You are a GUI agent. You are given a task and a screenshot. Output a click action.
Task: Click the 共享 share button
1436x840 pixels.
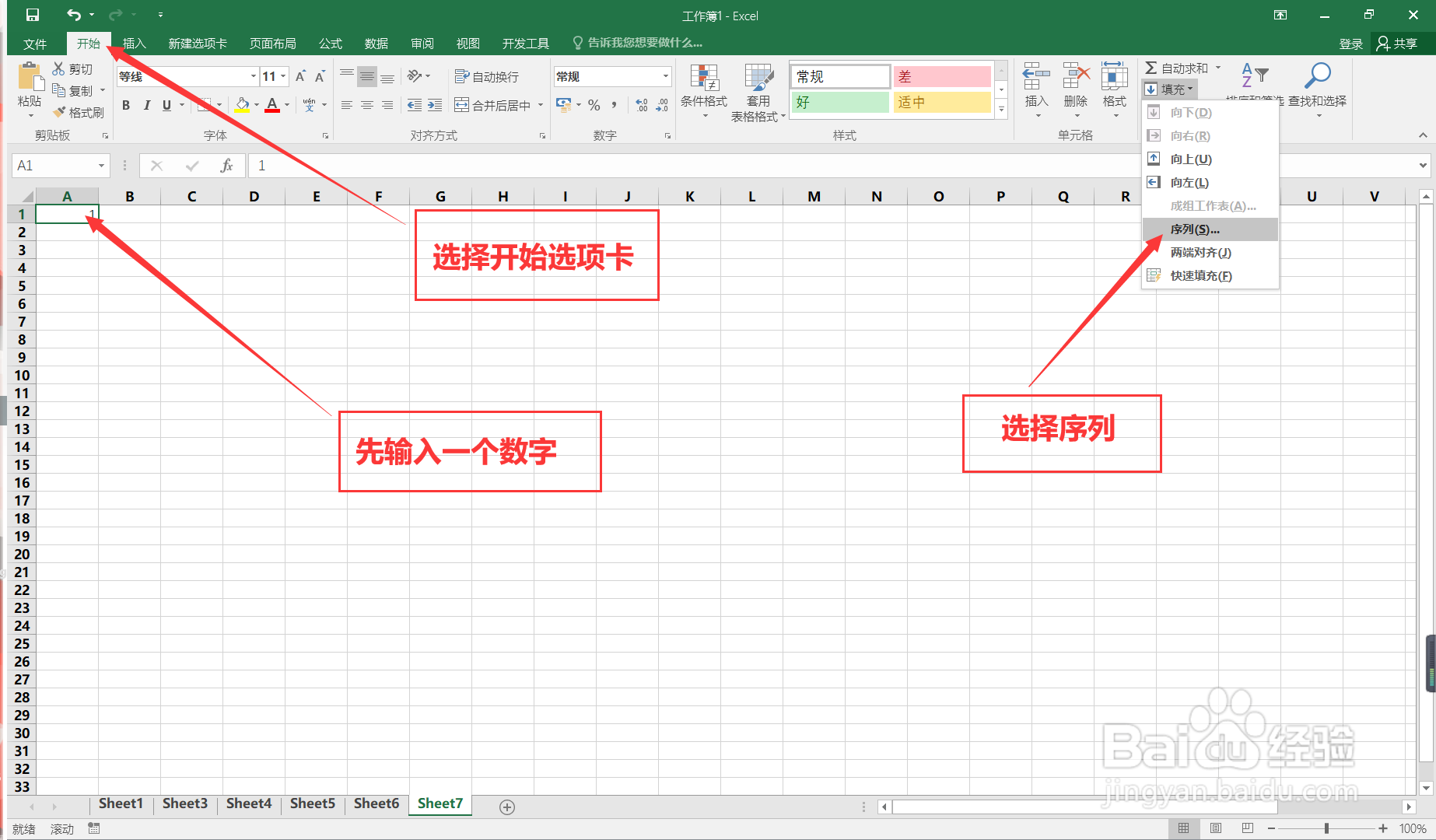click(x=1404, y=43)
